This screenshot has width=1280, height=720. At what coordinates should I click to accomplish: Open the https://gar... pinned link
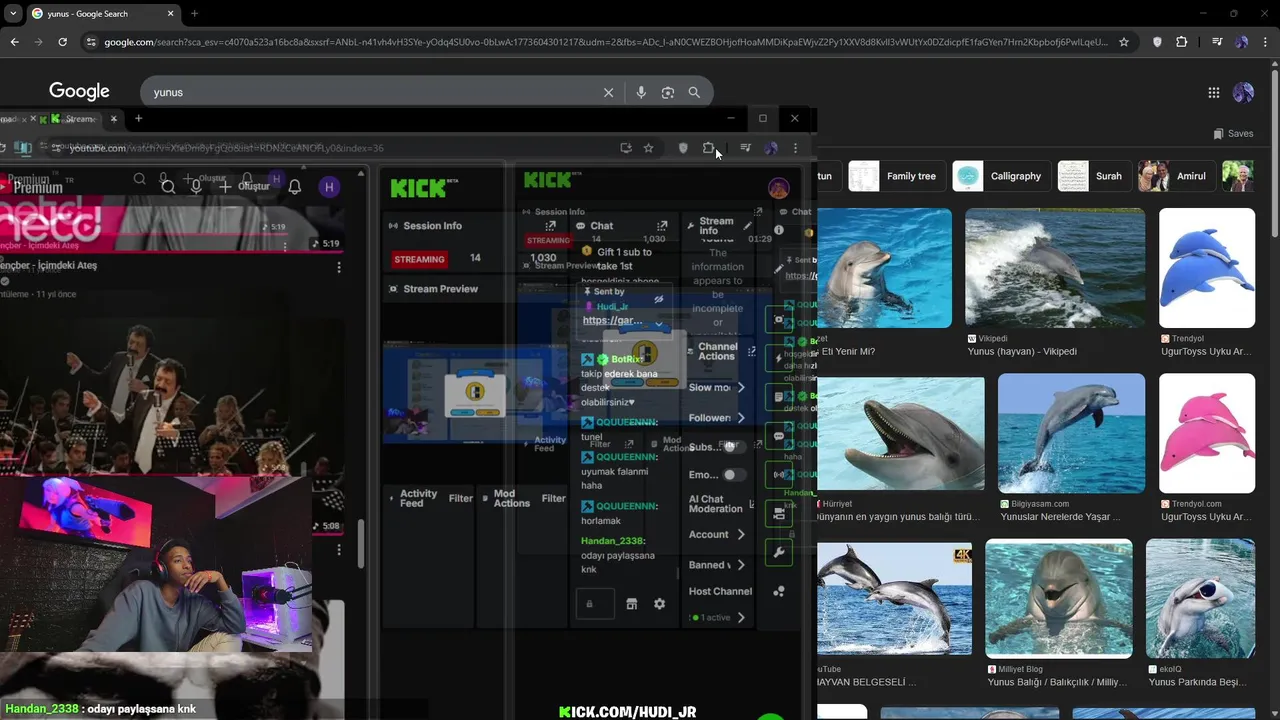[x=612, y=321]
